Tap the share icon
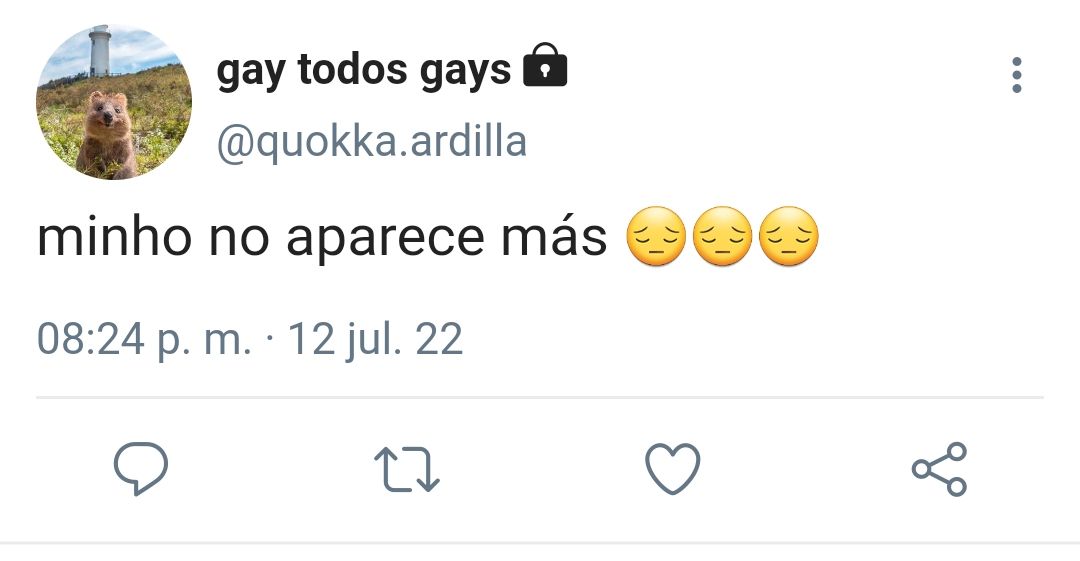Image resolution: width=1080 pixels, height=561 pixels. 939,469
